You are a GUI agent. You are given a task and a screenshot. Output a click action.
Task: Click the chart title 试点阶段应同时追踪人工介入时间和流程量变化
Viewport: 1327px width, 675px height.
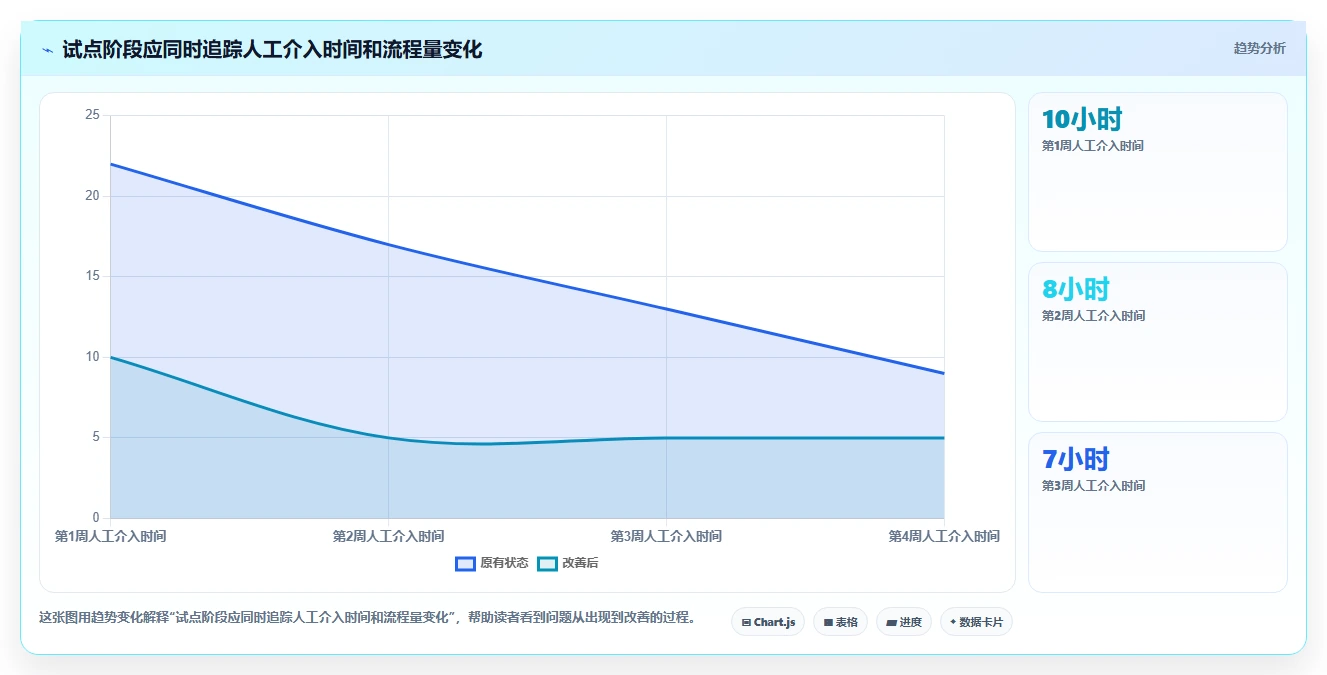coord(272,49)
